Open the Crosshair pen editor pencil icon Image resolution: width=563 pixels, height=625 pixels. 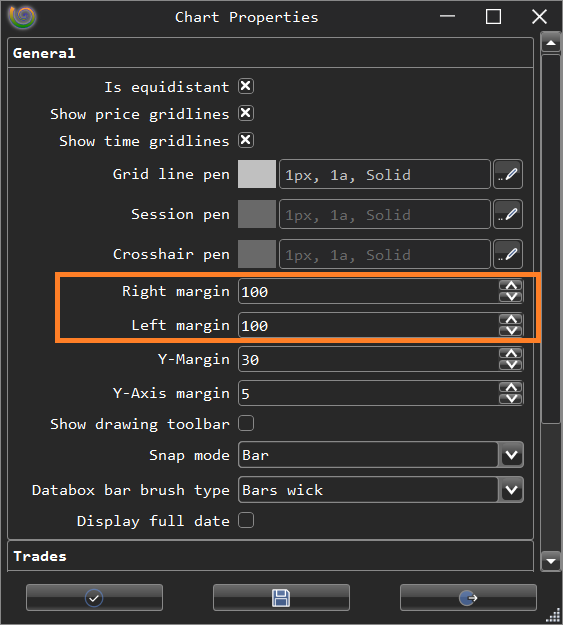click(x=508, y=254)
